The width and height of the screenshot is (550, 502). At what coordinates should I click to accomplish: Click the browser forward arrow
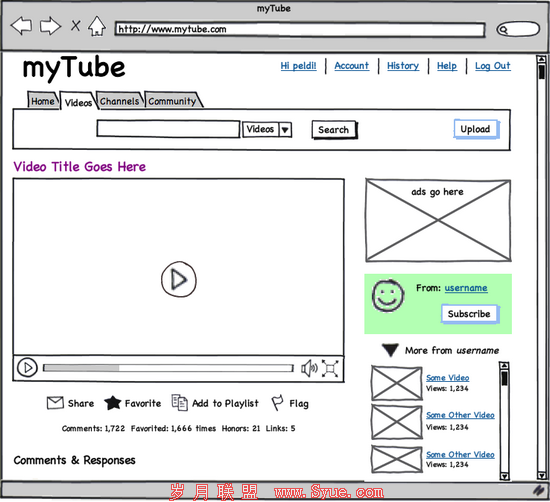pyautogui.click(x=50, y=26)
